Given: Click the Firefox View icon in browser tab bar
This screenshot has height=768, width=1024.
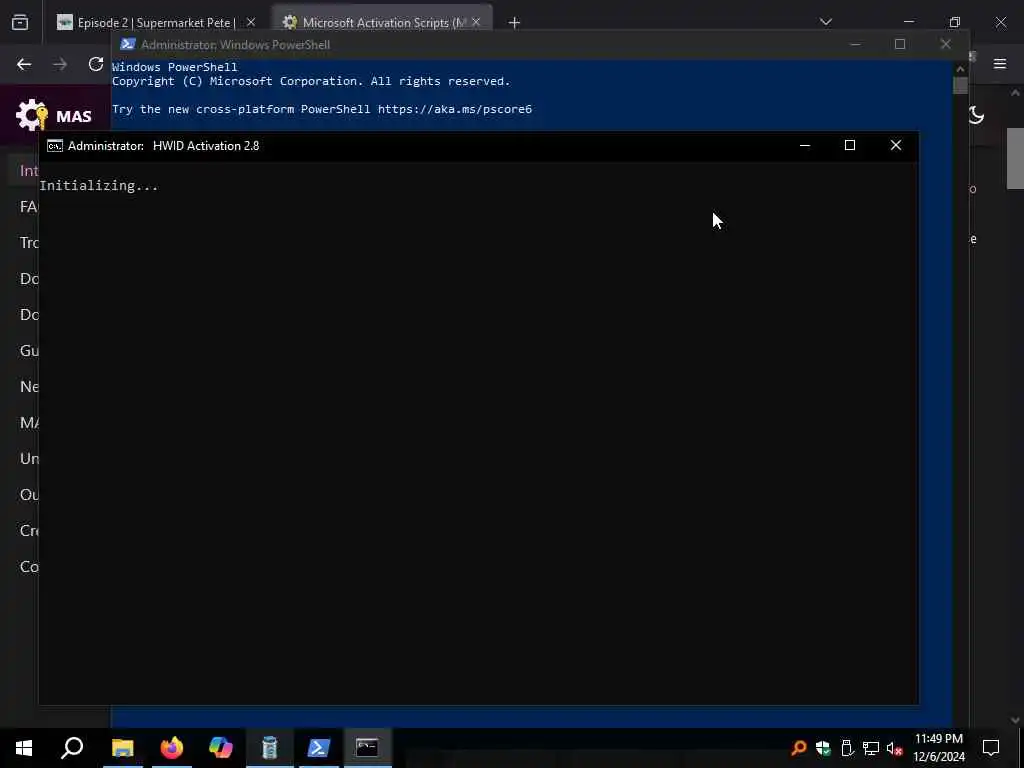Looking at the screenshot, I should coord(20,23).
